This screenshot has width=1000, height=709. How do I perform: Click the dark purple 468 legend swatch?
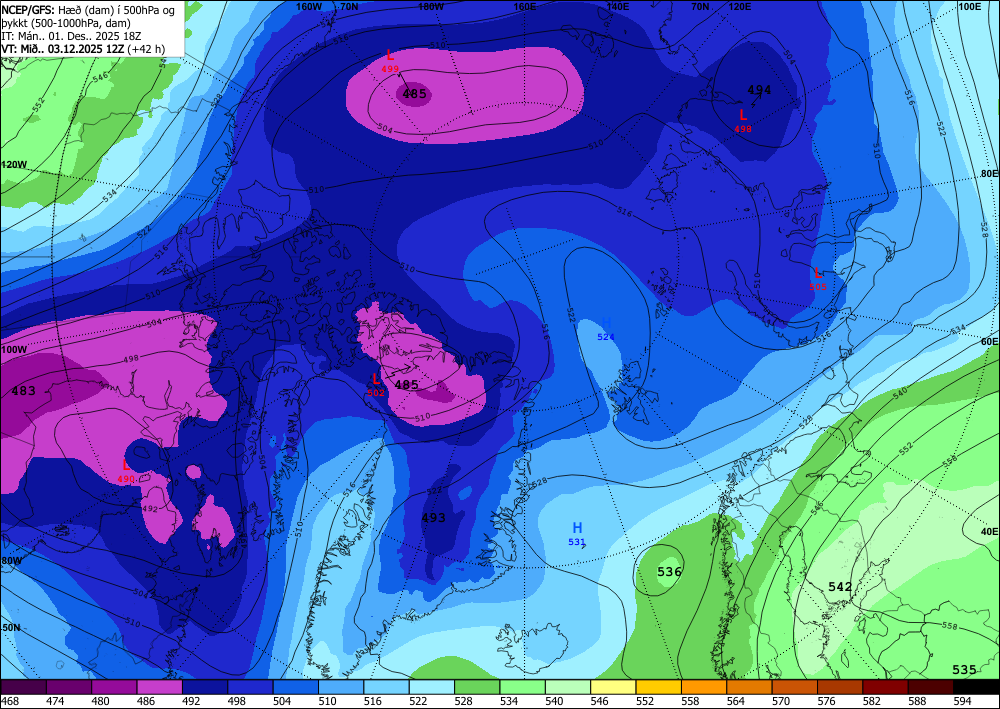point(24,687)
